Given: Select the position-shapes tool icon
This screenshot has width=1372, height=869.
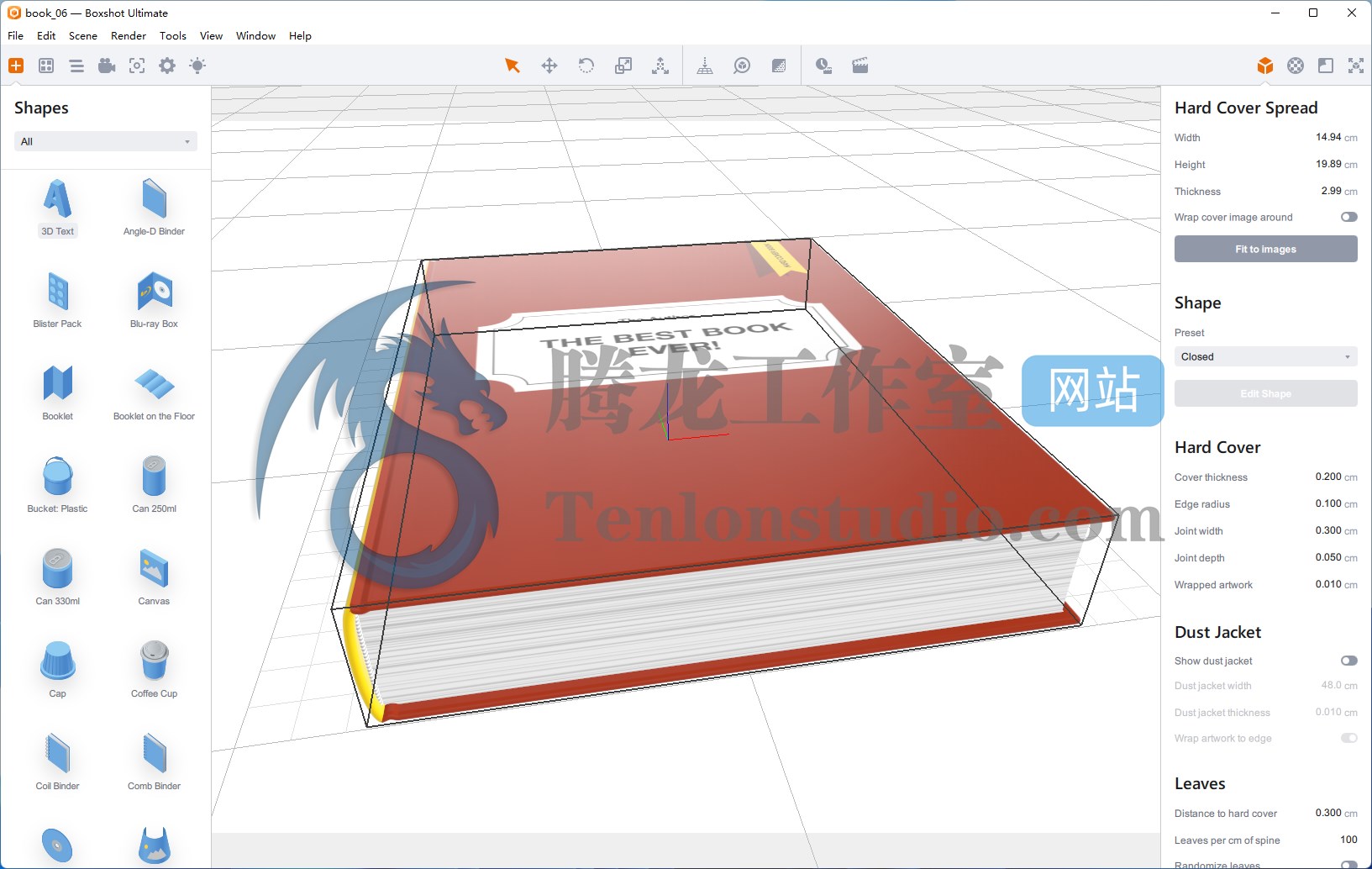Looking at the screenshot, I should (x=660, y=66).
